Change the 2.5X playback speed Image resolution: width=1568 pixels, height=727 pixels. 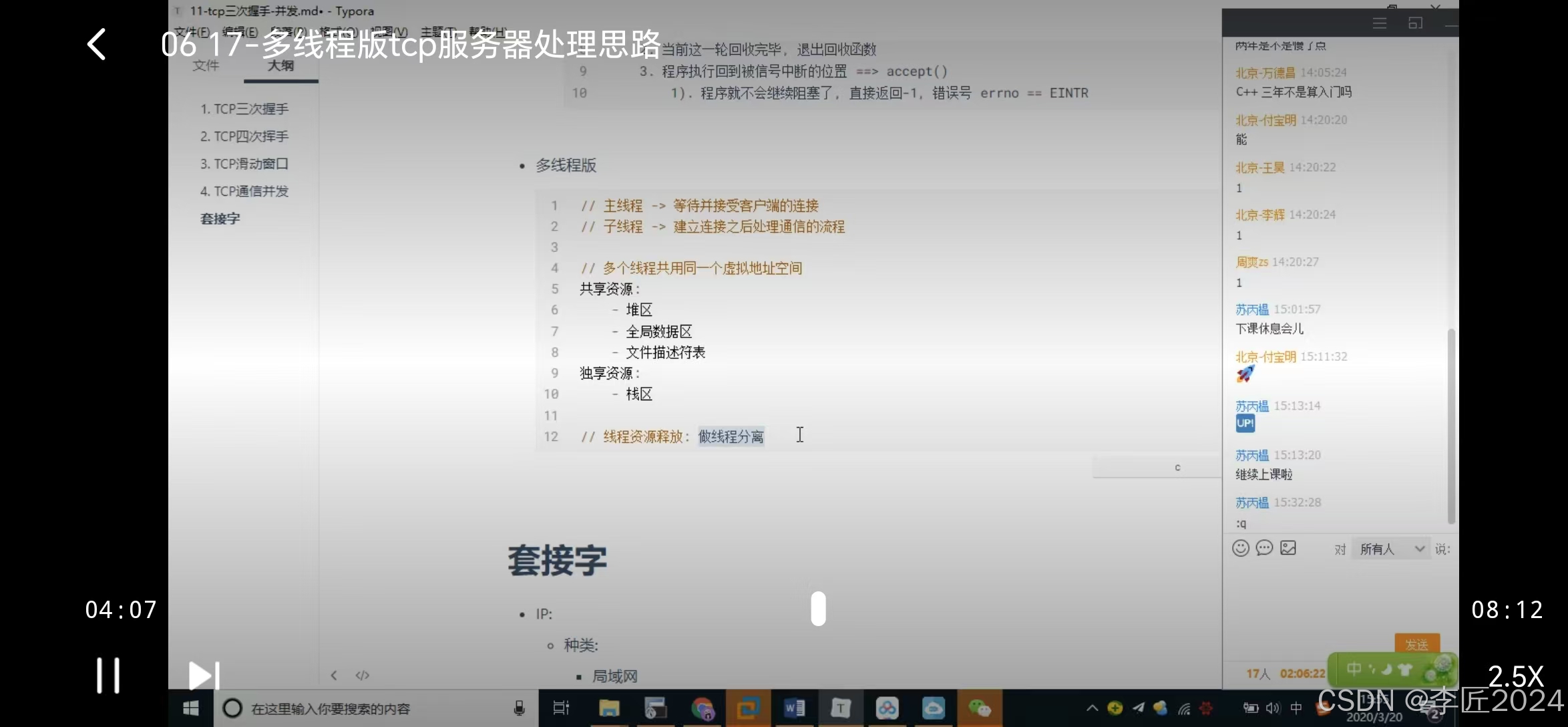pos(1515,677)
